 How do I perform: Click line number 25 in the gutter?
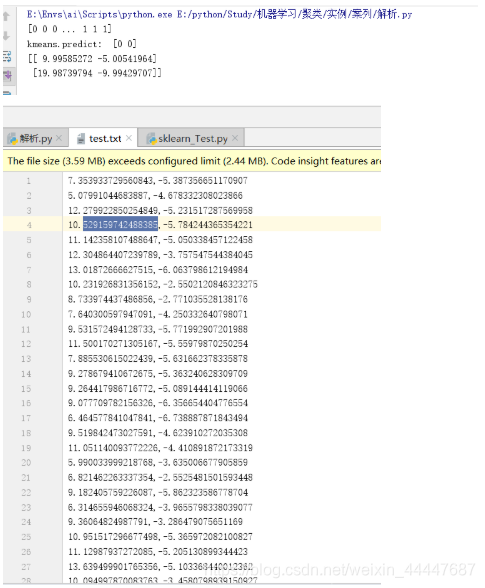pos(26,537)
